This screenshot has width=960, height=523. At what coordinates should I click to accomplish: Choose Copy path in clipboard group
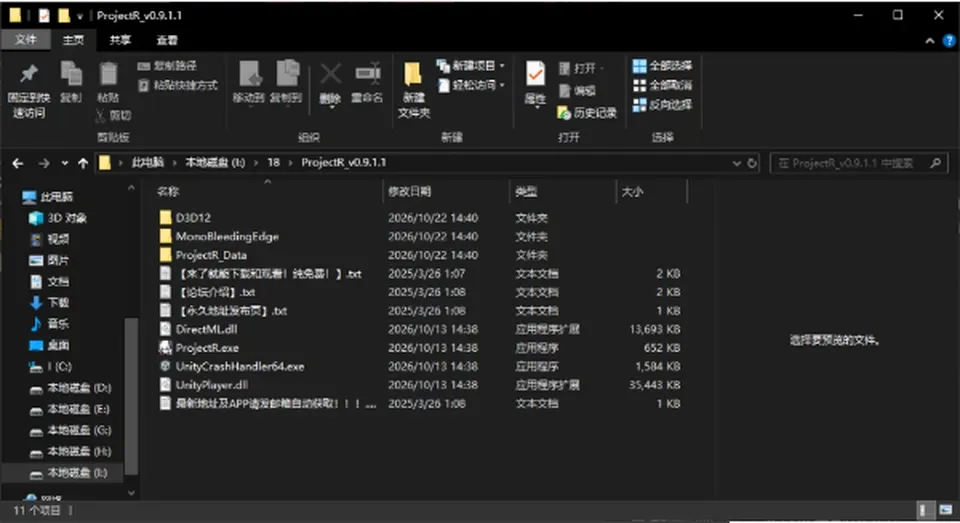167,66
